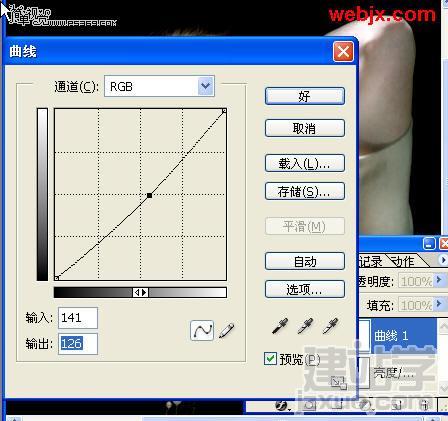Select the pencil freehand curve tool
The height and width of the screenshot is (421, 448).
pyautogui.click(x=227, y=331)
